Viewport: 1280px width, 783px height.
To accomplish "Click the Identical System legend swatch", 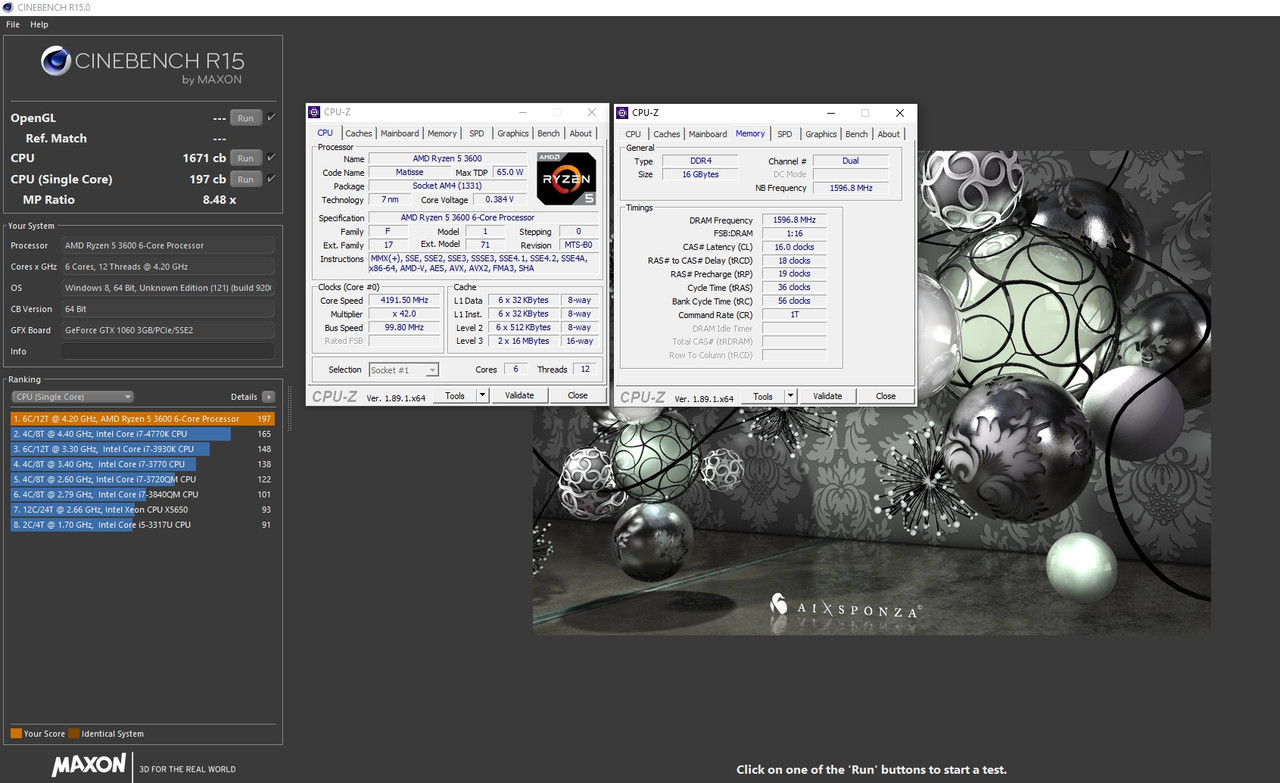I will tap(74, 733).
